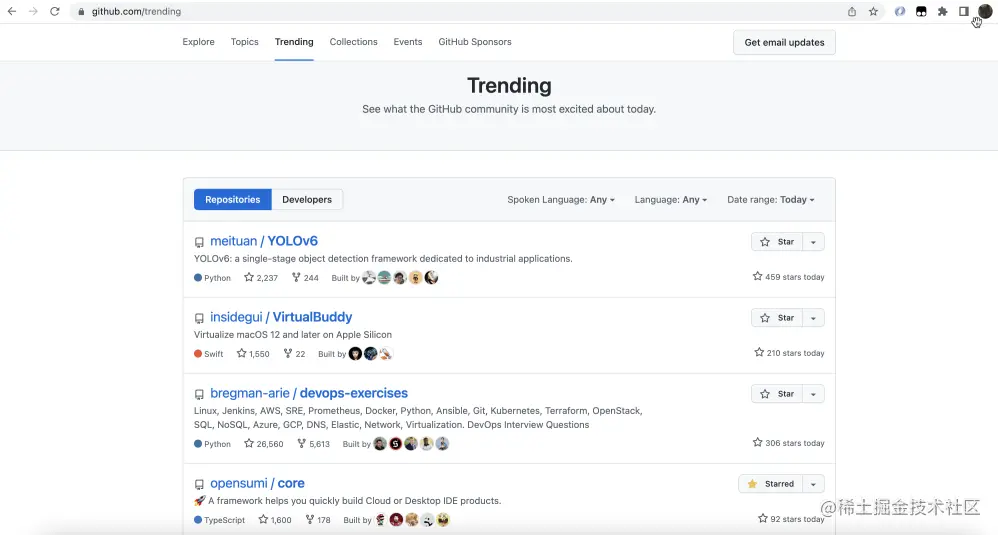Open opensumi core stargazers count 1,600
The image size is (998, 535).
pos(274,520)
